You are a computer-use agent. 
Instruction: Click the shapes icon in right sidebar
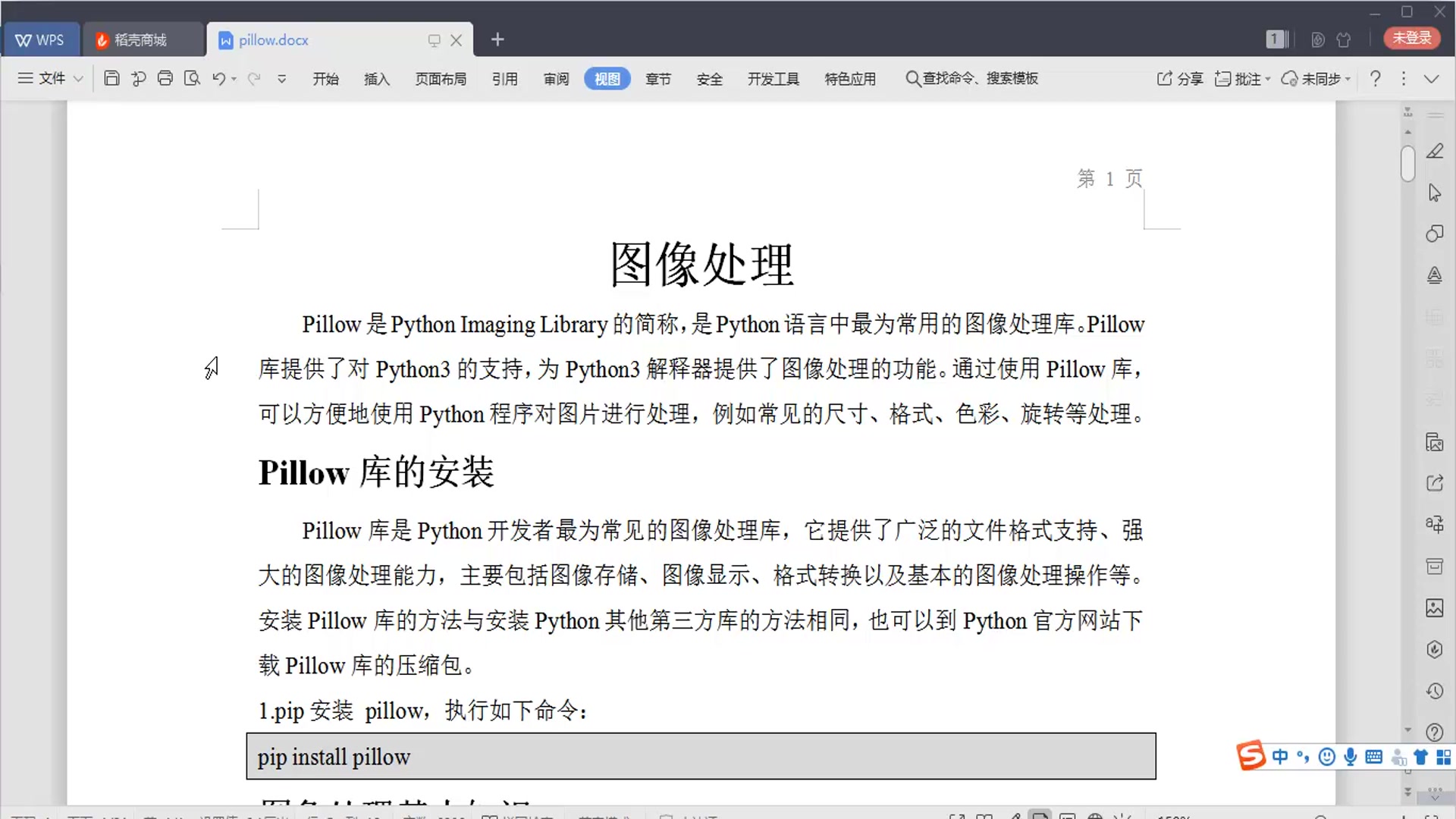(x=1434, y=234)
